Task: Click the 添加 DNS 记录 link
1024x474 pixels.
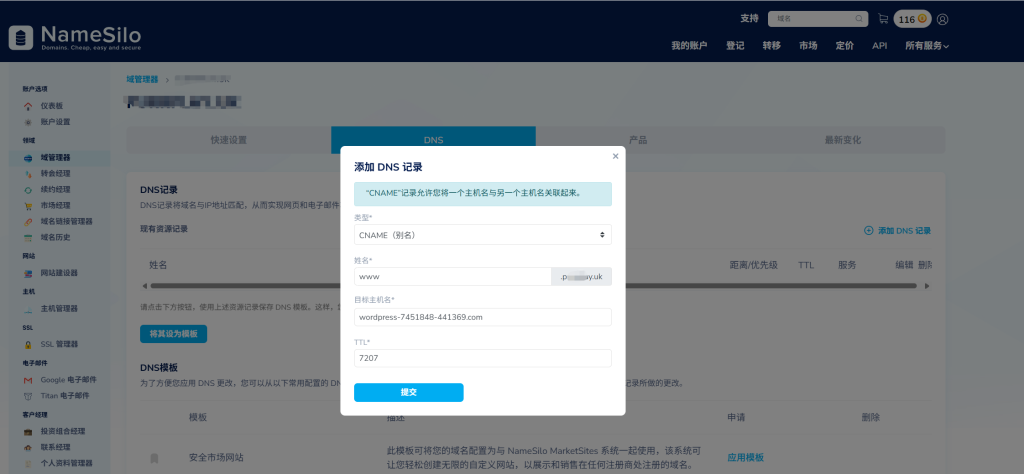Action: click(904, 230)
